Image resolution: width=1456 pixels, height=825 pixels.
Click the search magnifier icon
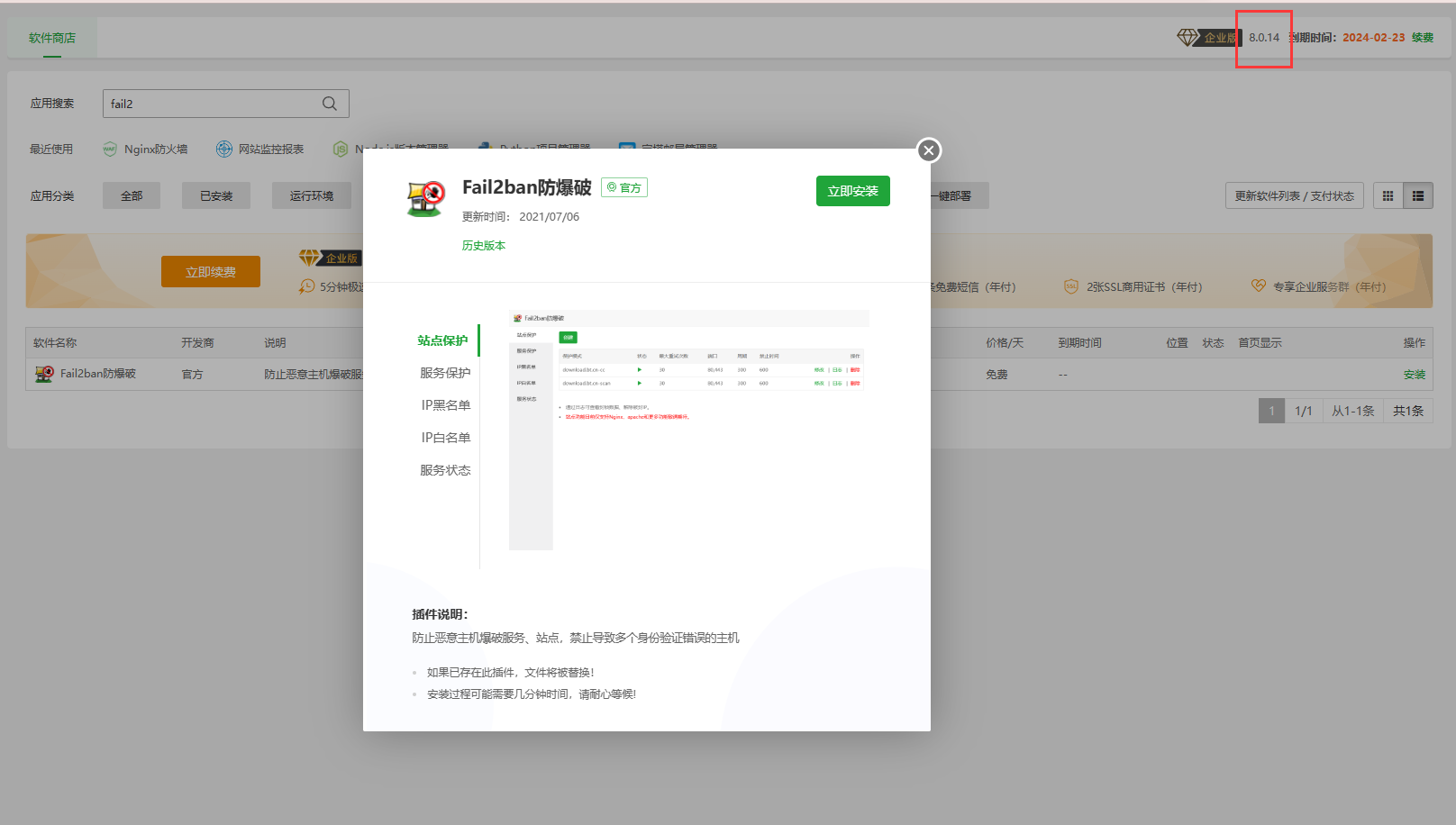tap(330, 104)
